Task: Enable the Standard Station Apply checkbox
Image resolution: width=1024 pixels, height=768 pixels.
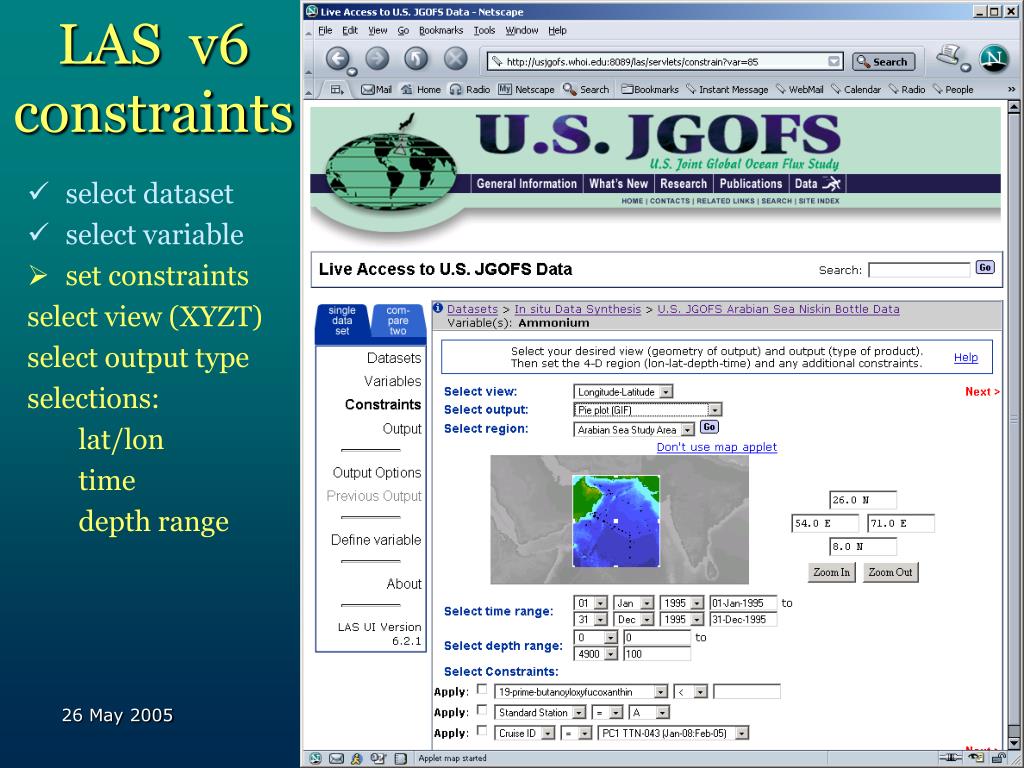Action: (x=482, y=710)
